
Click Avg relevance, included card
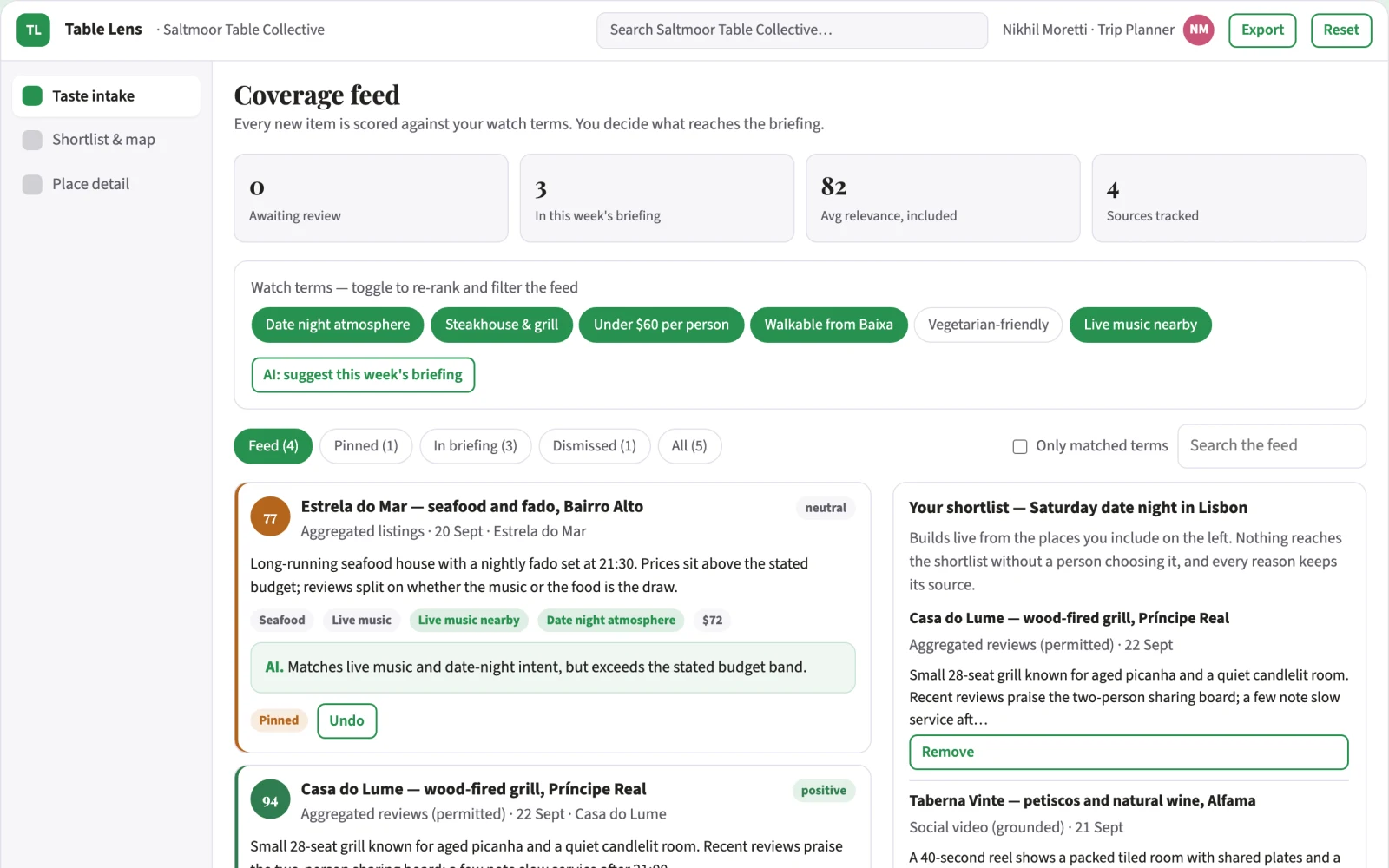coord(943,198)
